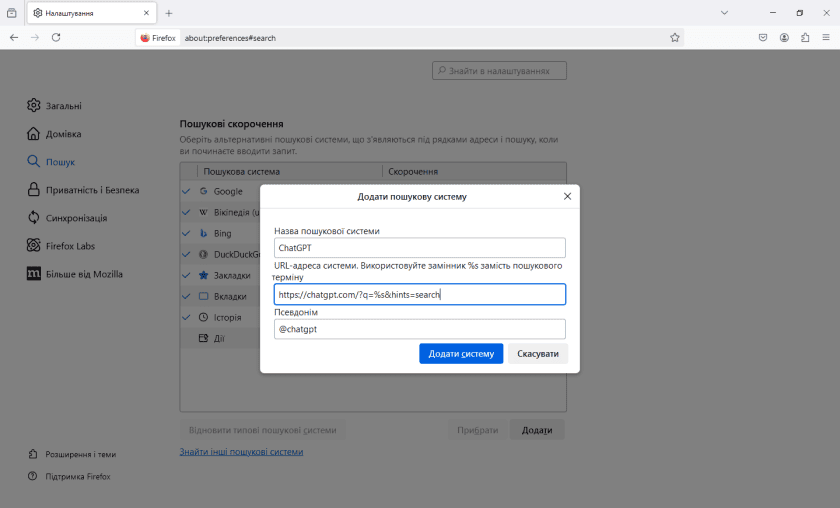Bookmark this page with the star icon

pos(674,38)
